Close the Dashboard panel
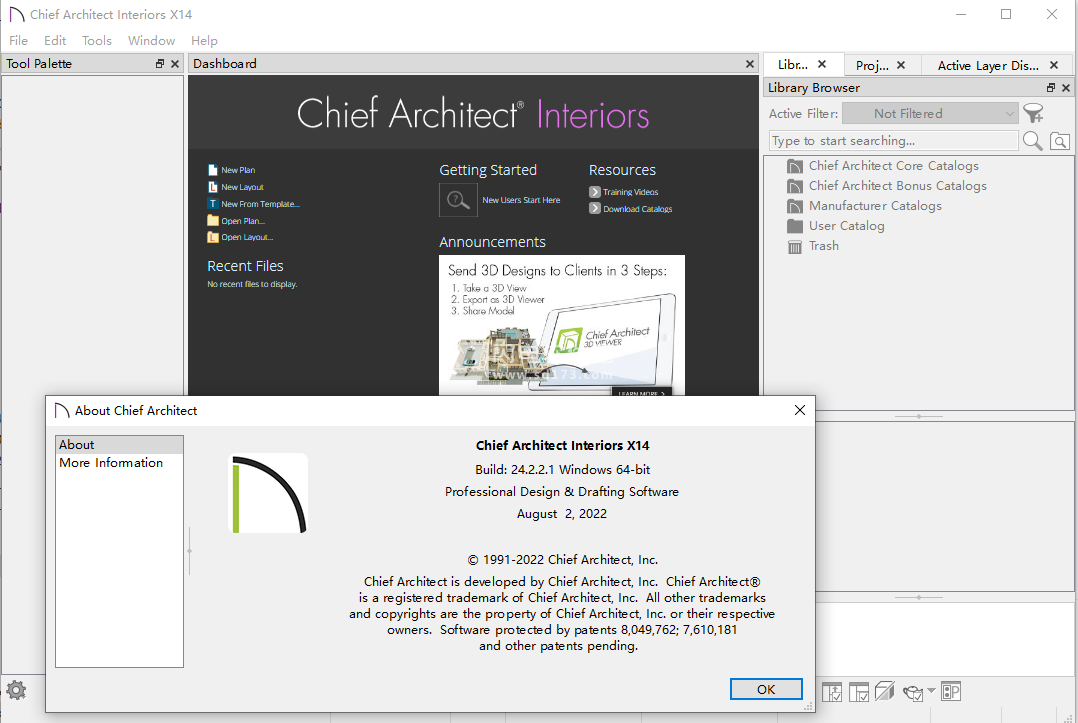 pos(749,63)
